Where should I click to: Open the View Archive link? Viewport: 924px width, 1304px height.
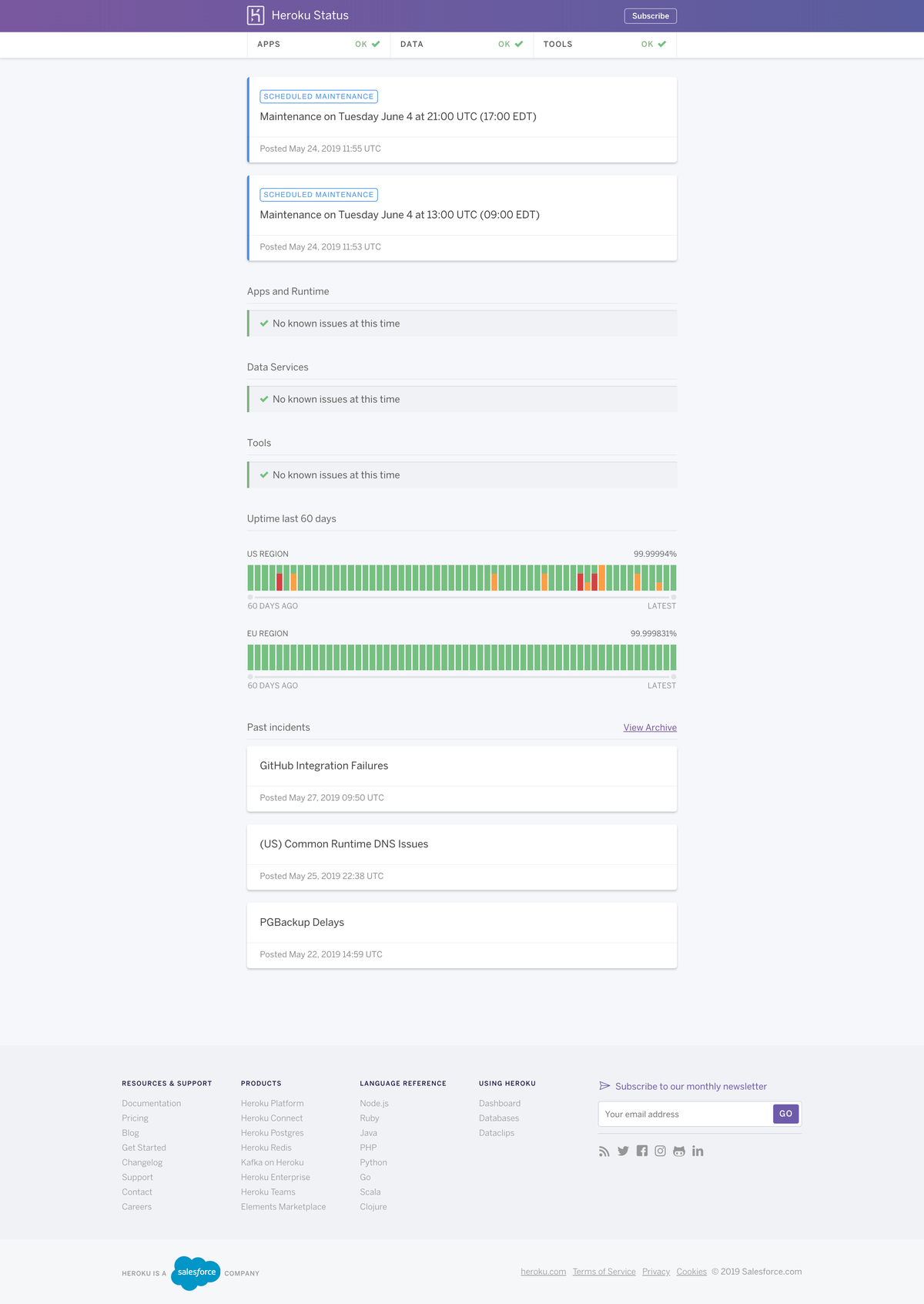(650, 728)
